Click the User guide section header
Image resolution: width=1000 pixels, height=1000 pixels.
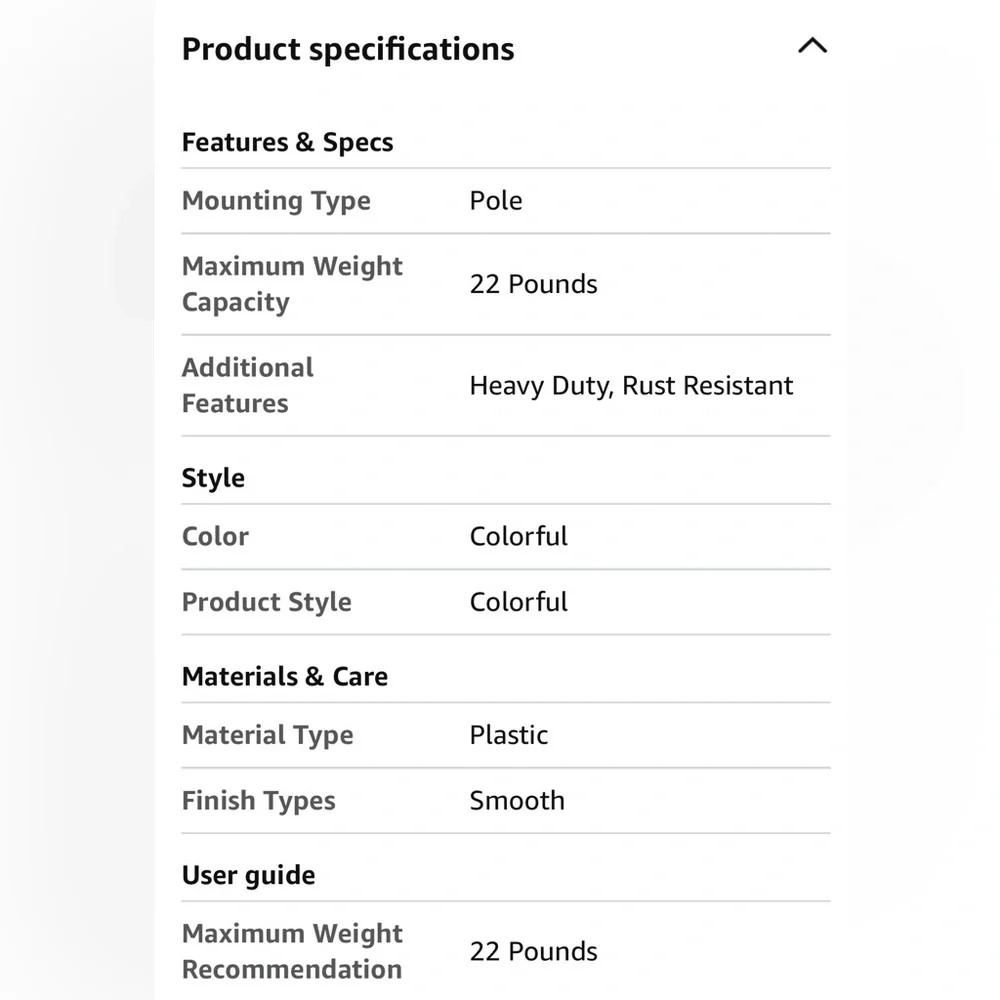(x=248, y=875)
